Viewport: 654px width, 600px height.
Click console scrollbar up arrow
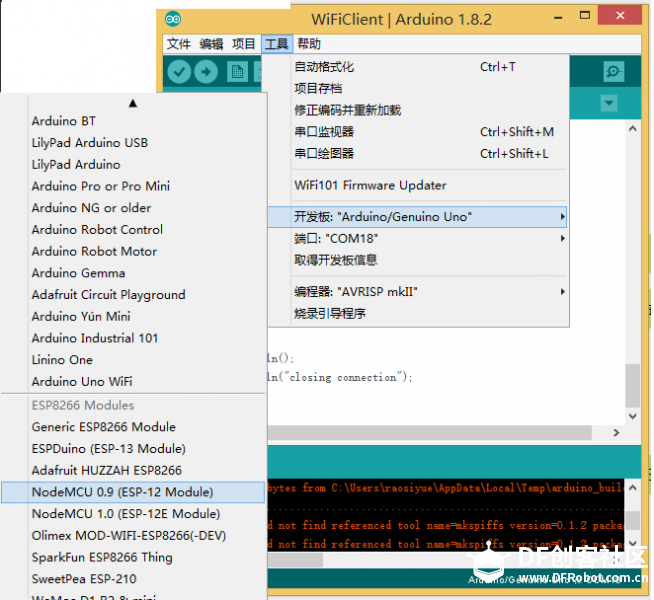click(633, 487)
